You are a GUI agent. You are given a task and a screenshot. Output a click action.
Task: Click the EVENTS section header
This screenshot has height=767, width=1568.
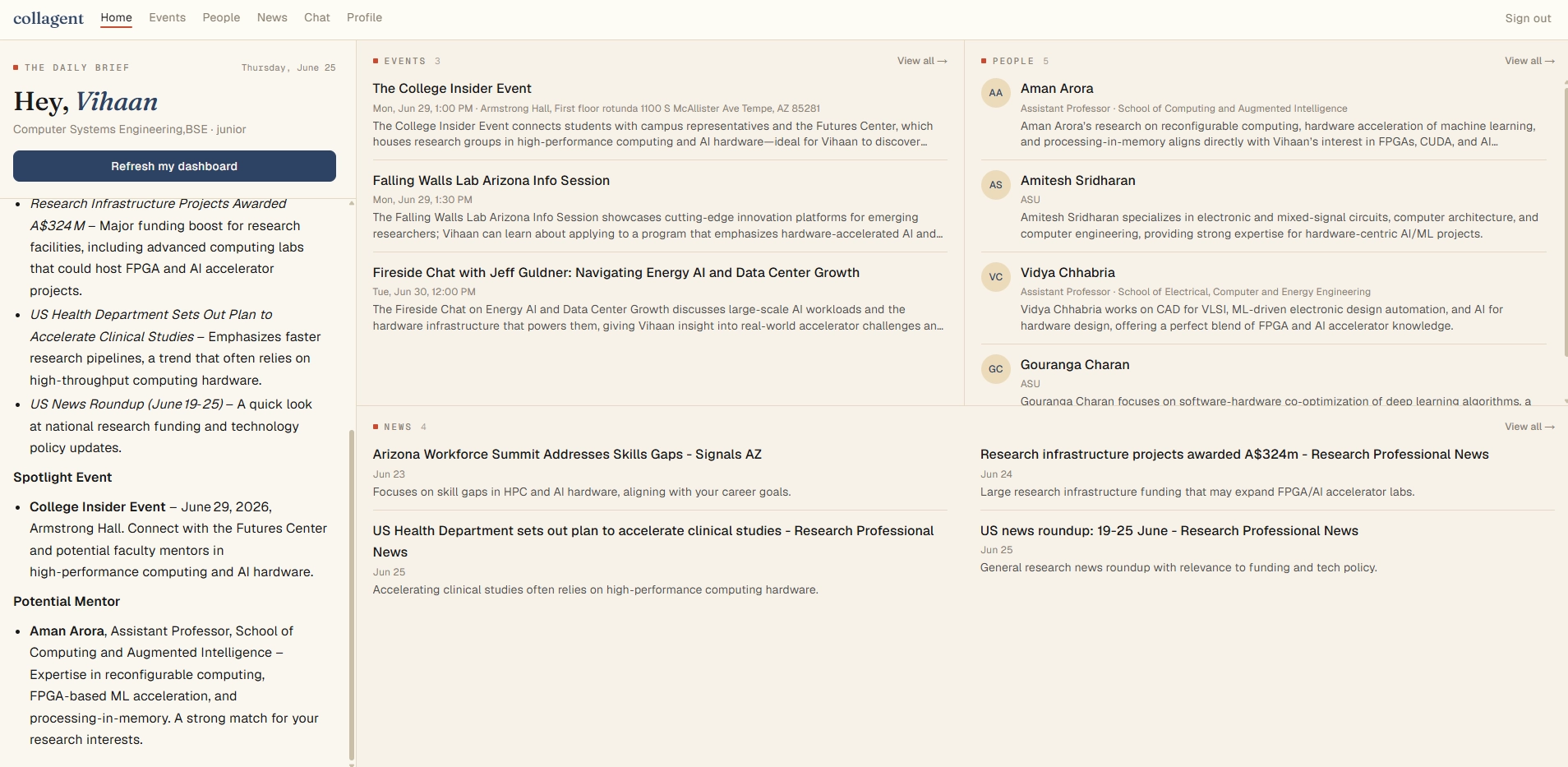pos(405,61)
